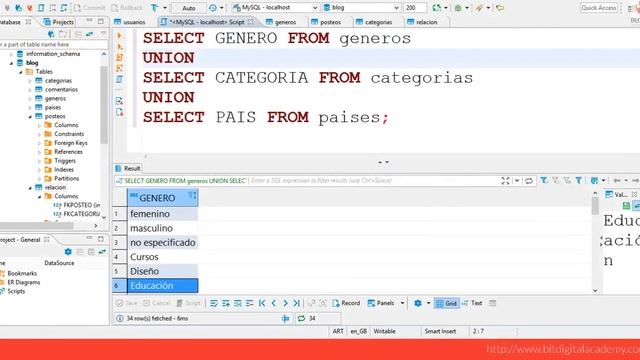Click the Result tab

click(128, 168)
